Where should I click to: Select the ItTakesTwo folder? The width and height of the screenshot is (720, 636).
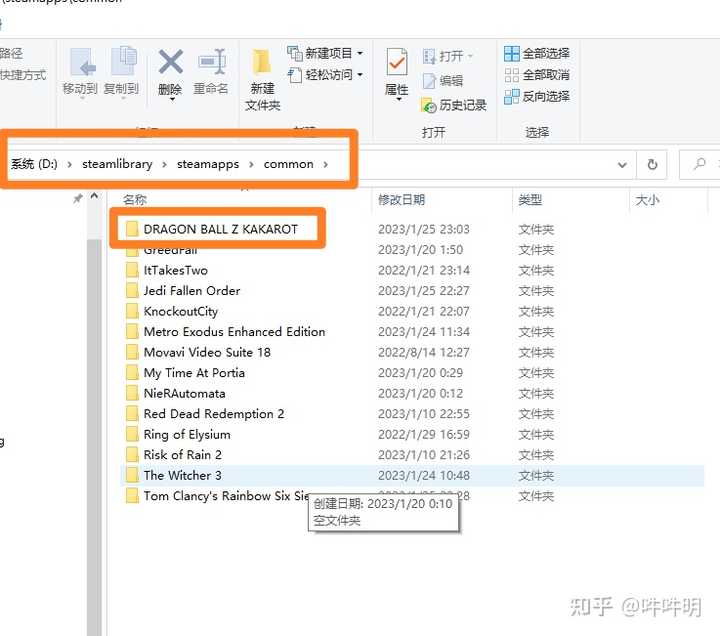[x=175, y=270]
